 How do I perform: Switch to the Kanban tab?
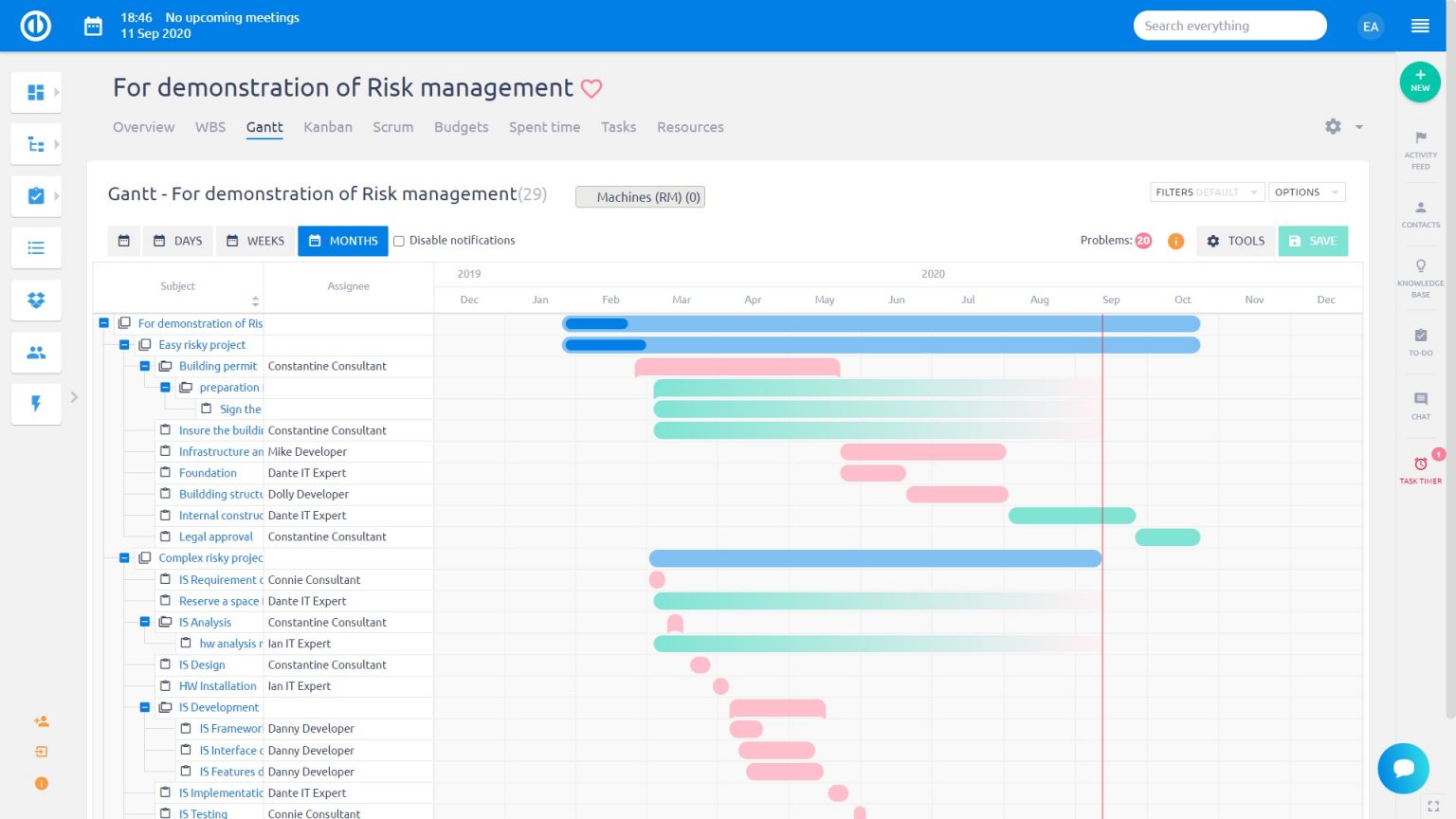click(x=328, y=127)
